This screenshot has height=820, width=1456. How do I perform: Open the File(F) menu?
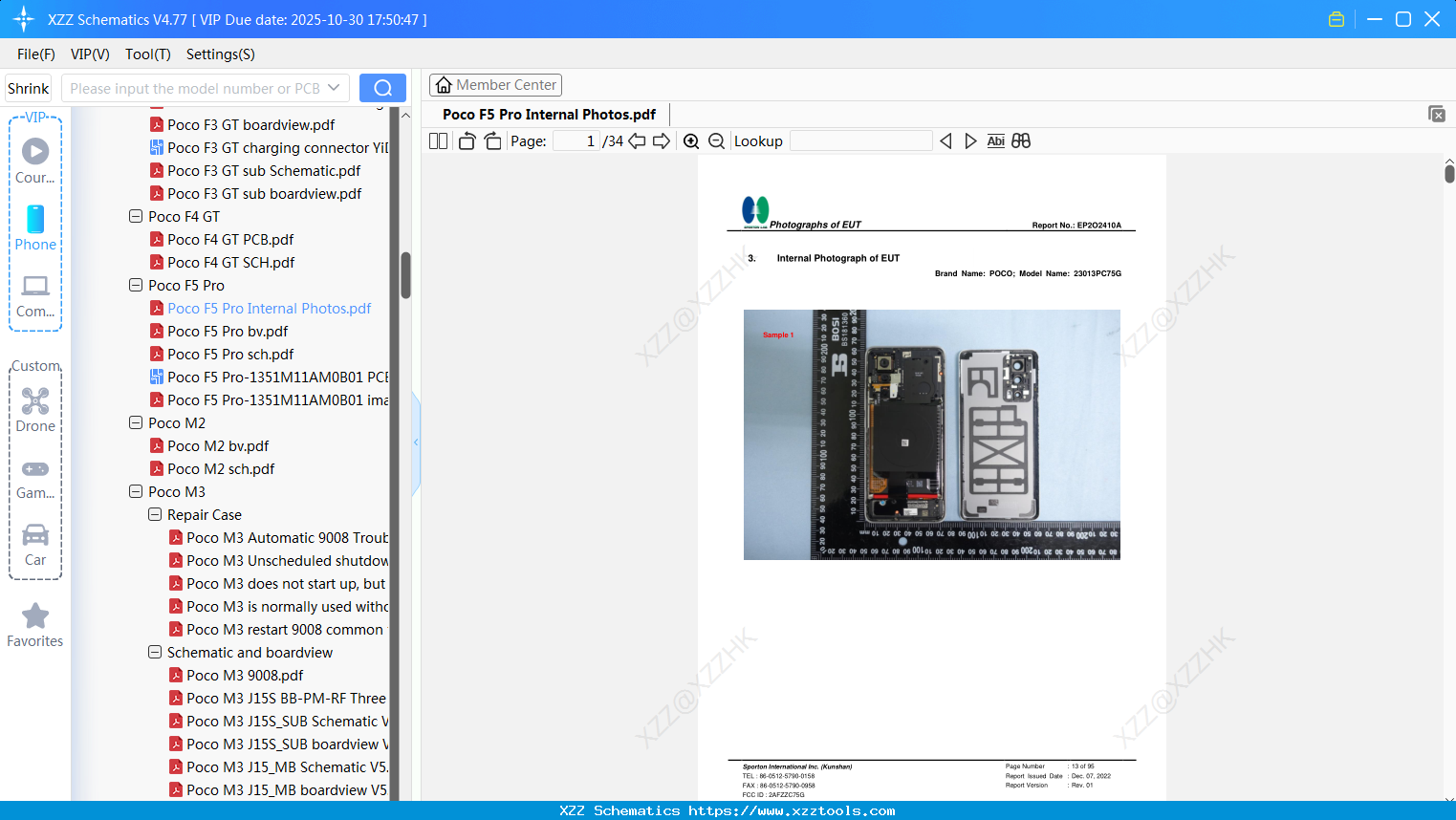[x=36, y=54]
